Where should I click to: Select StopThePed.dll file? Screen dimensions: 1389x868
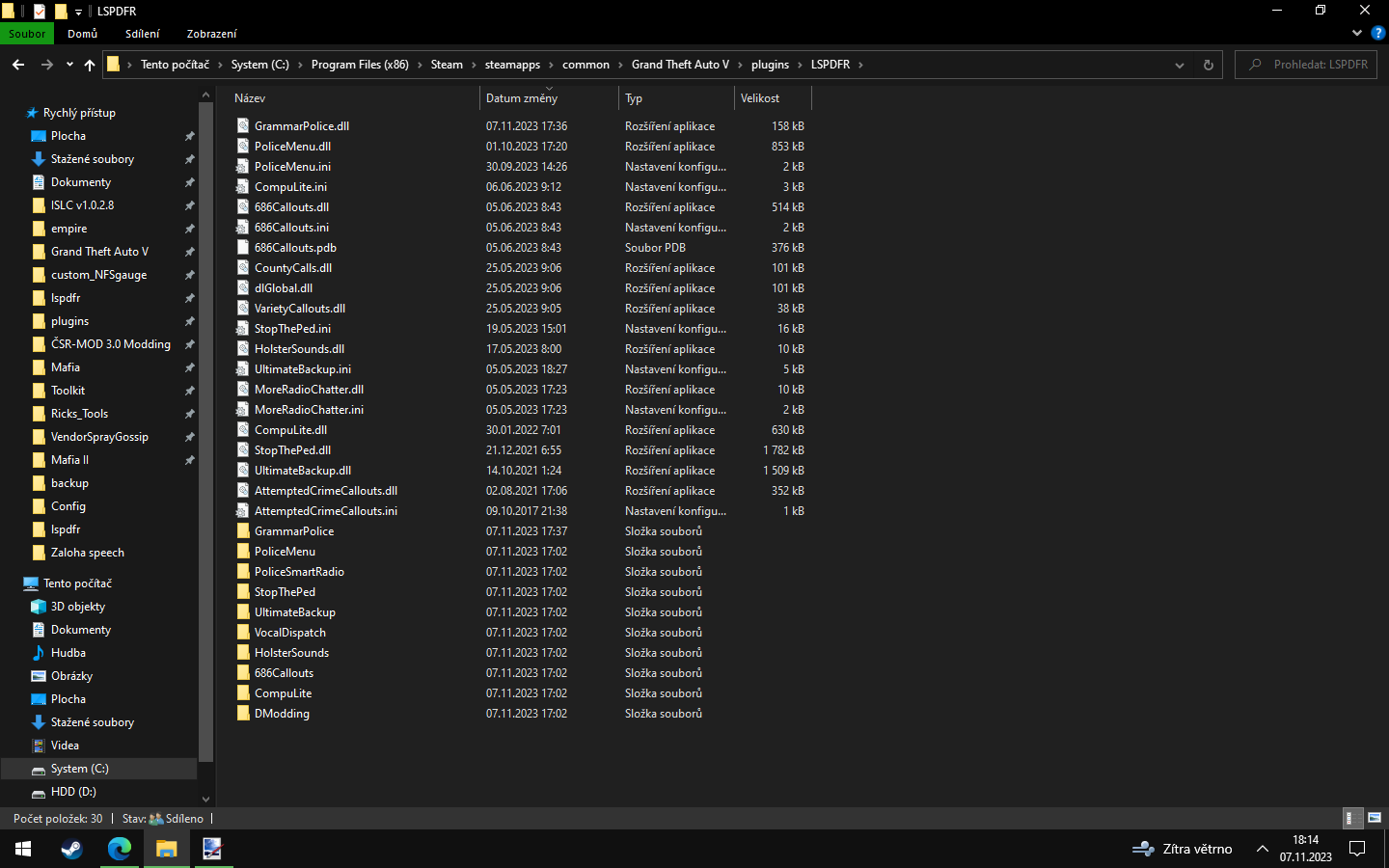(292, 450)
